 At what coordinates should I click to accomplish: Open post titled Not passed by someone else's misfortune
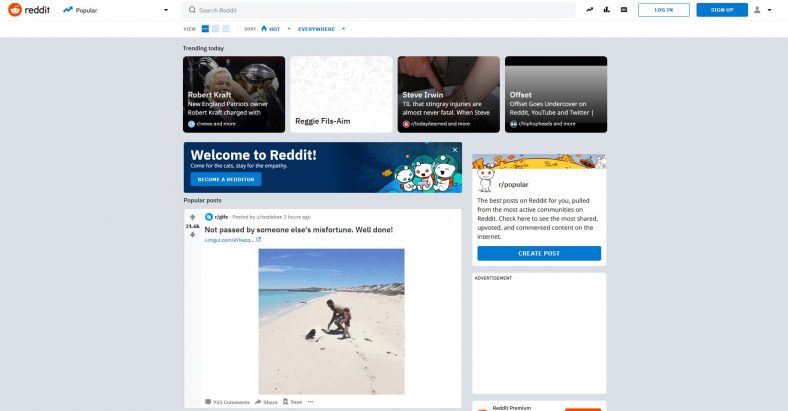(299, 230)
